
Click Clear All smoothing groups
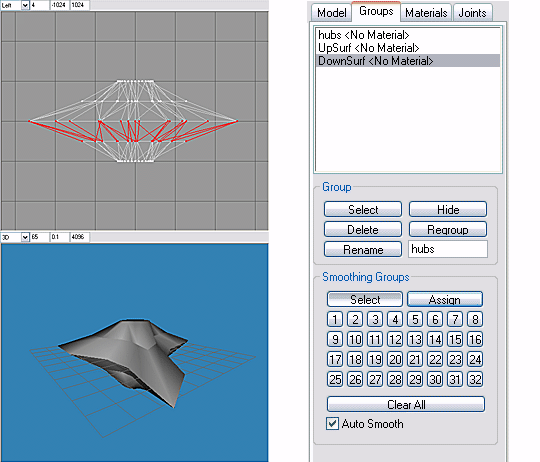pyautogui.click(x=406, y=404)
